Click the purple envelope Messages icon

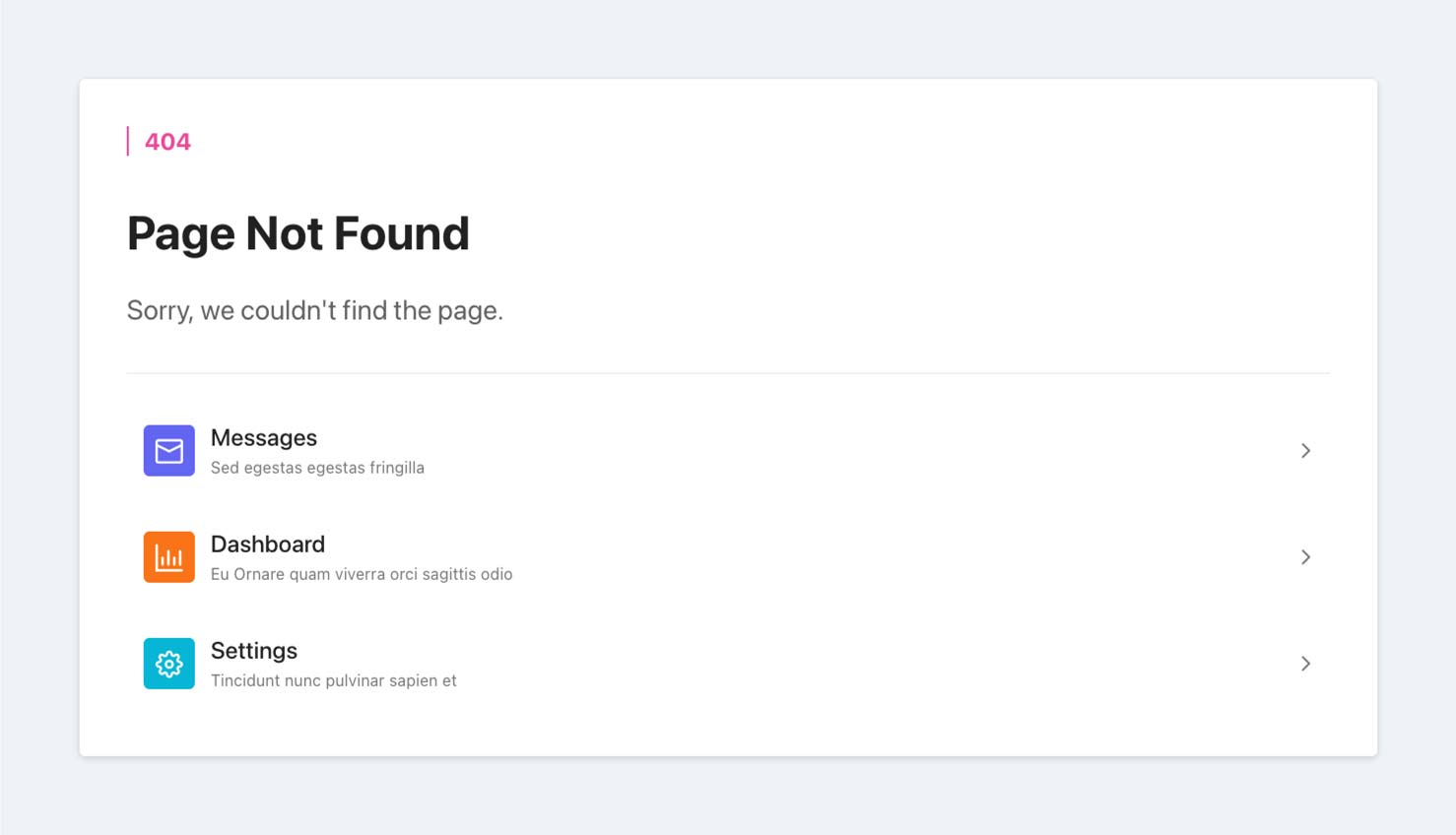(x=168, y=451)
